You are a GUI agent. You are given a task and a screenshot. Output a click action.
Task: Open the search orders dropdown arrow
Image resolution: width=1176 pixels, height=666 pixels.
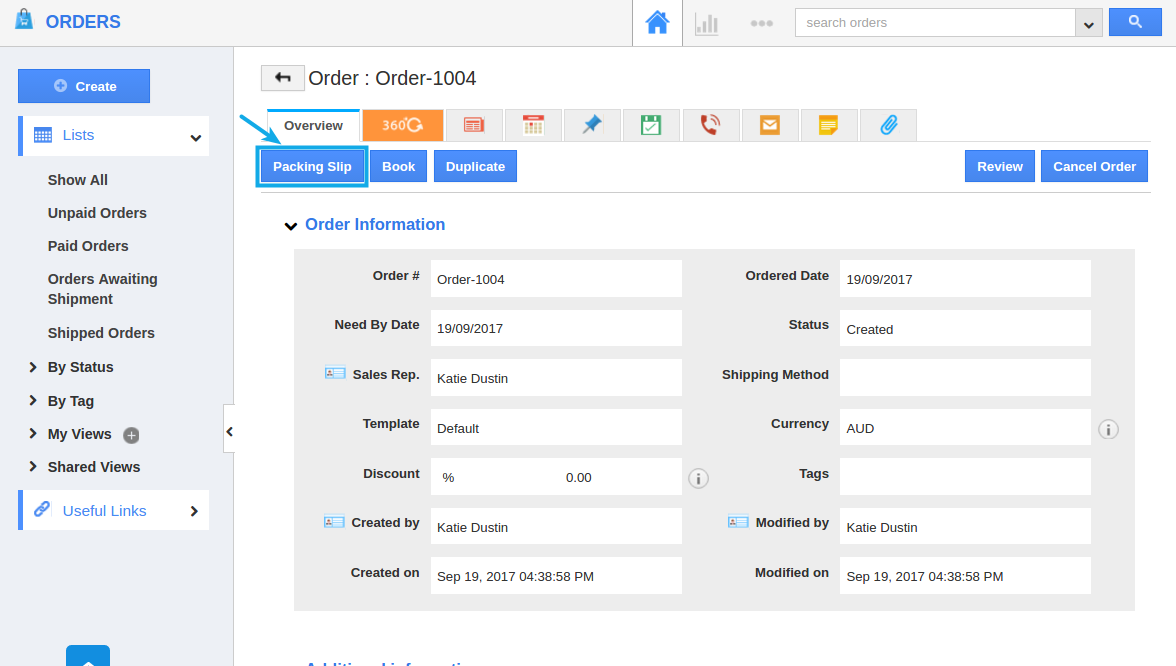click(x=1088, y=23)
